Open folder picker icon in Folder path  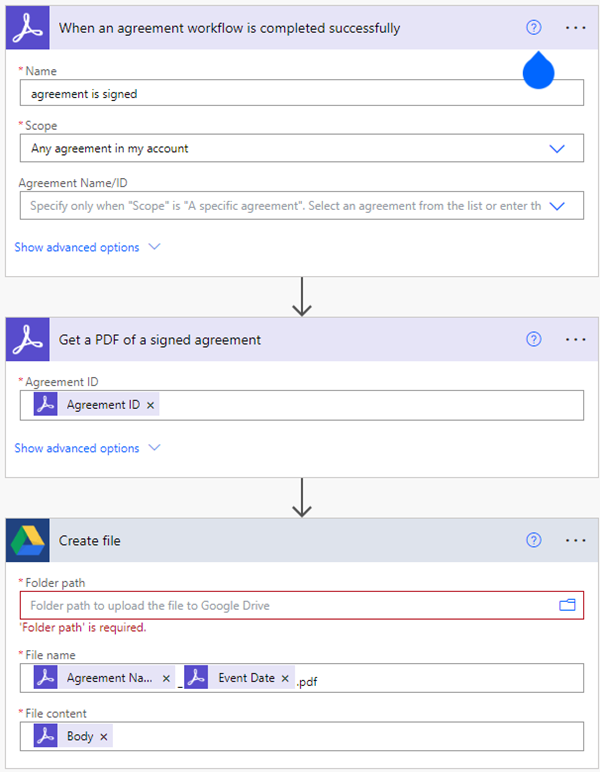coord(567,605)
